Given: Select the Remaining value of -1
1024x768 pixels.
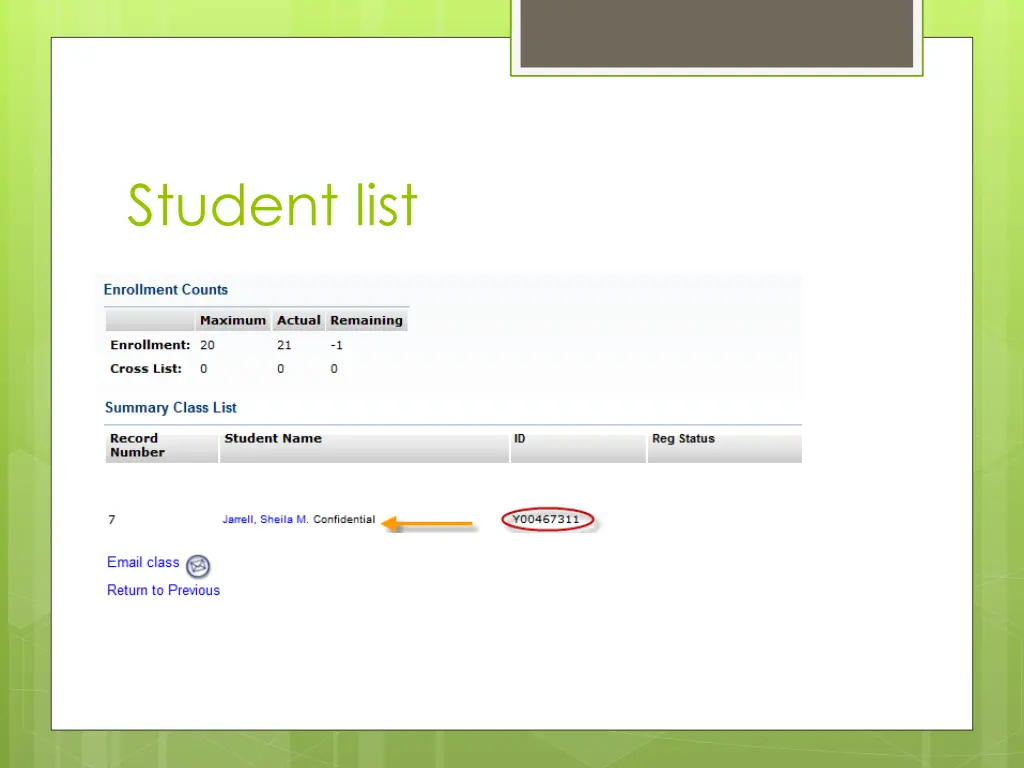Looking at the screenshot, I should [x=336, y=344].
